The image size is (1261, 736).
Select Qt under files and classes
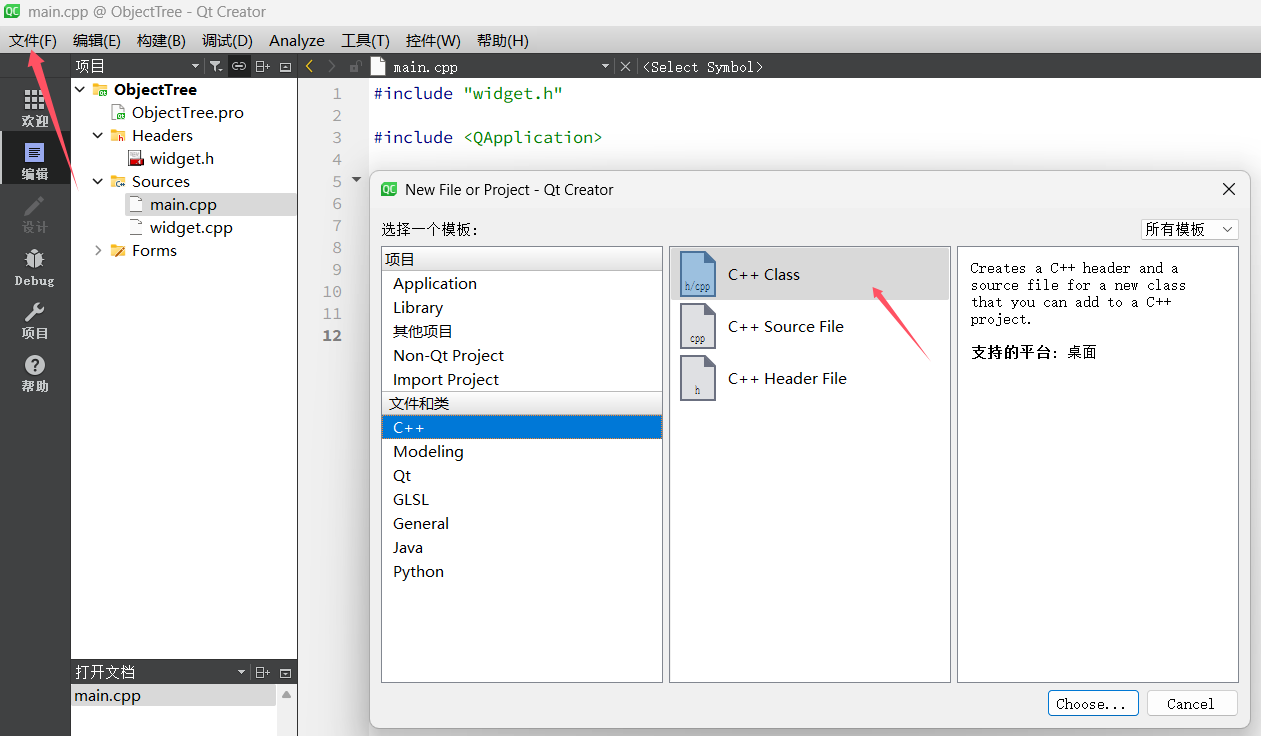tap(521, 475)
